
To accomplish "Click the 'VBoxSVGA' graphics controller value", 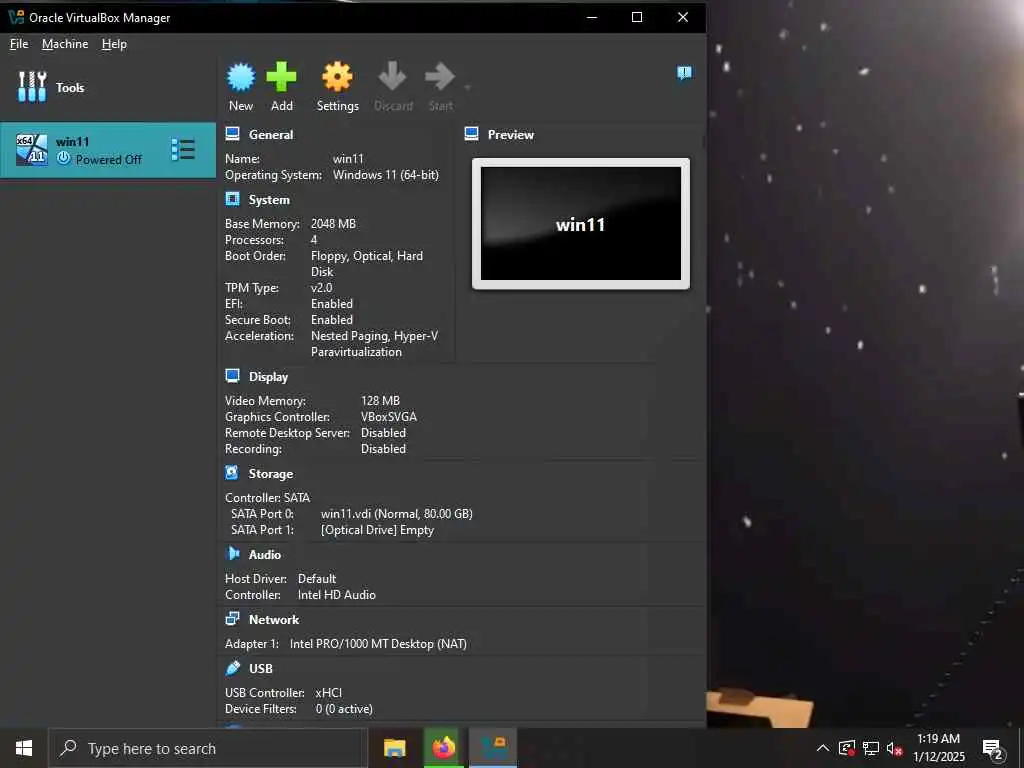I will pyautogui.click(x=389, y=417).
